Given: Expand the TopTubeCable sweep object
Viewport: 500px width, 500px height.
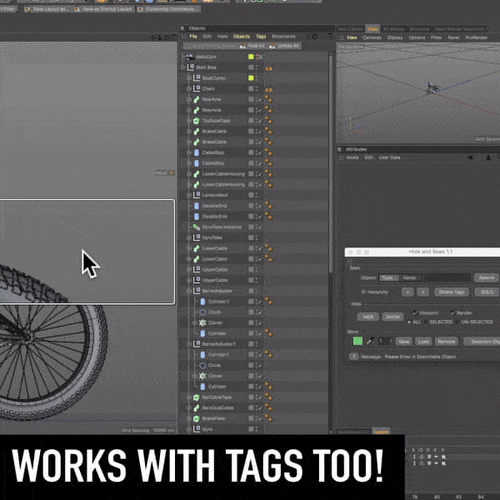Looking at the screenshot, I should [189, 121].
